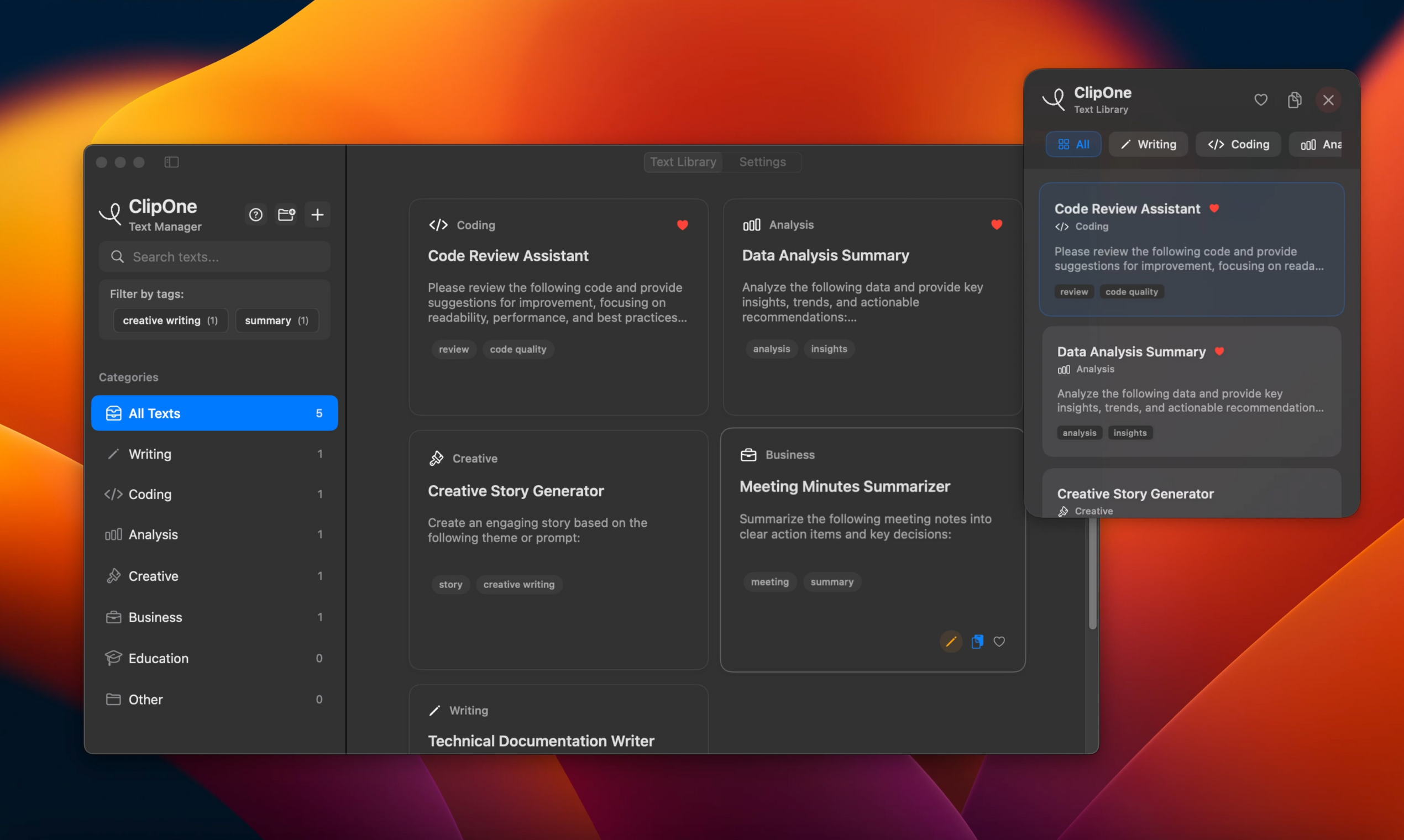Toggle heart on popup Data Analysis Summary

pos(1219,351)
